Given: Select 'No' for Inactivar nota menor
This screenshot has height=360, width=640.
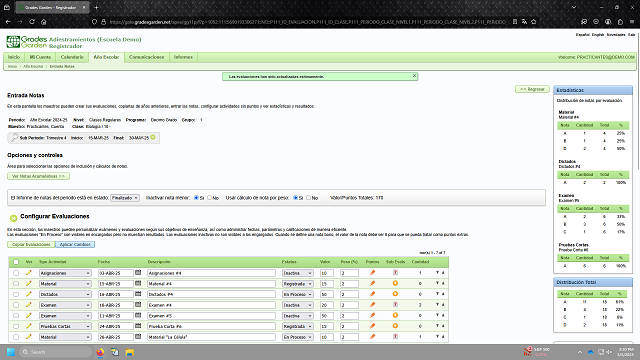Looking at the screenshot, I should 209,198.
